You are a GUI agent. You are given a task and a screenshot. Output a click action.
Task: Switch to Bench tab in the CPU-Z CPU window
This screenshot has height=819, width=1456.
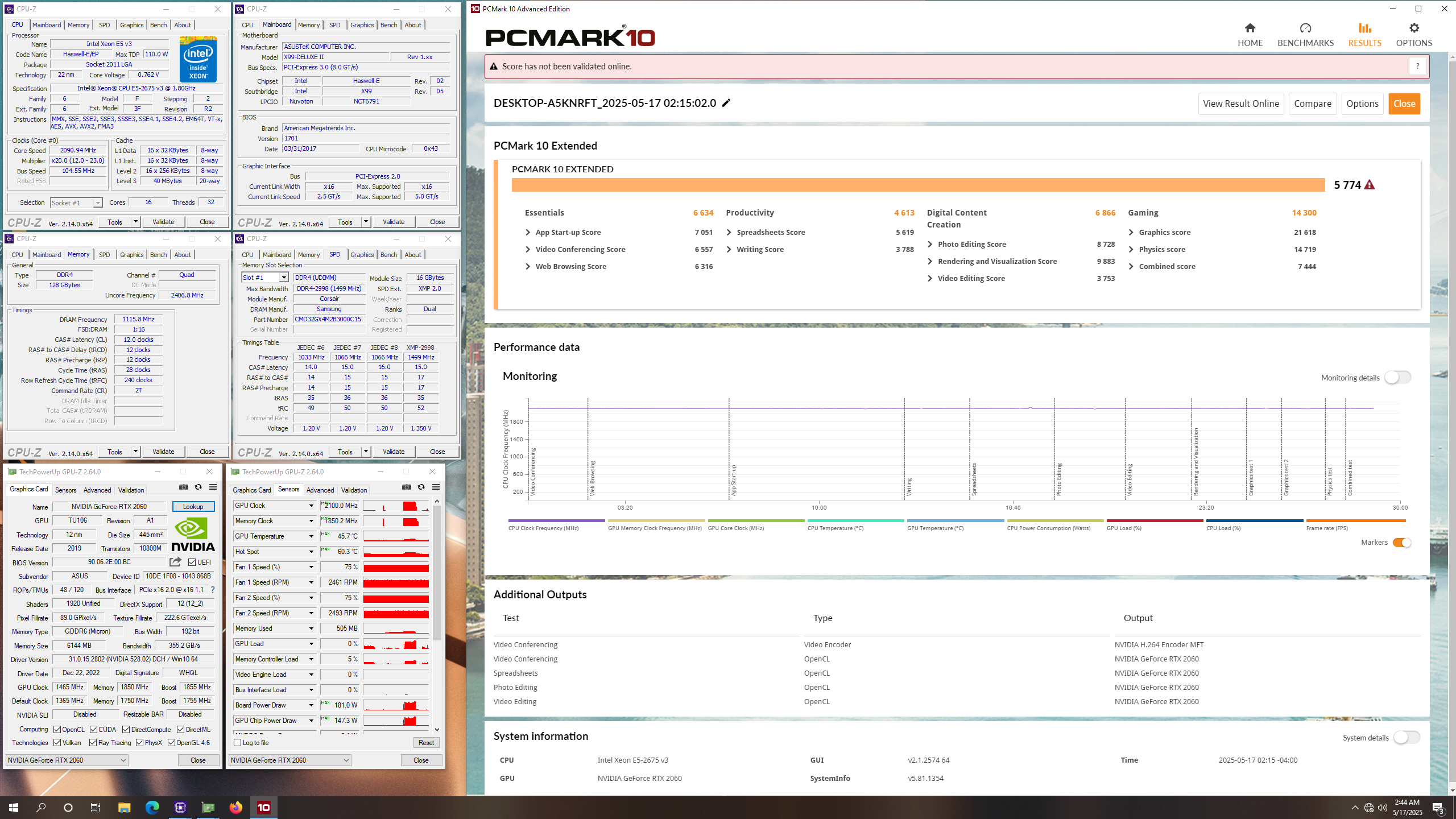[x=158, y=25]
